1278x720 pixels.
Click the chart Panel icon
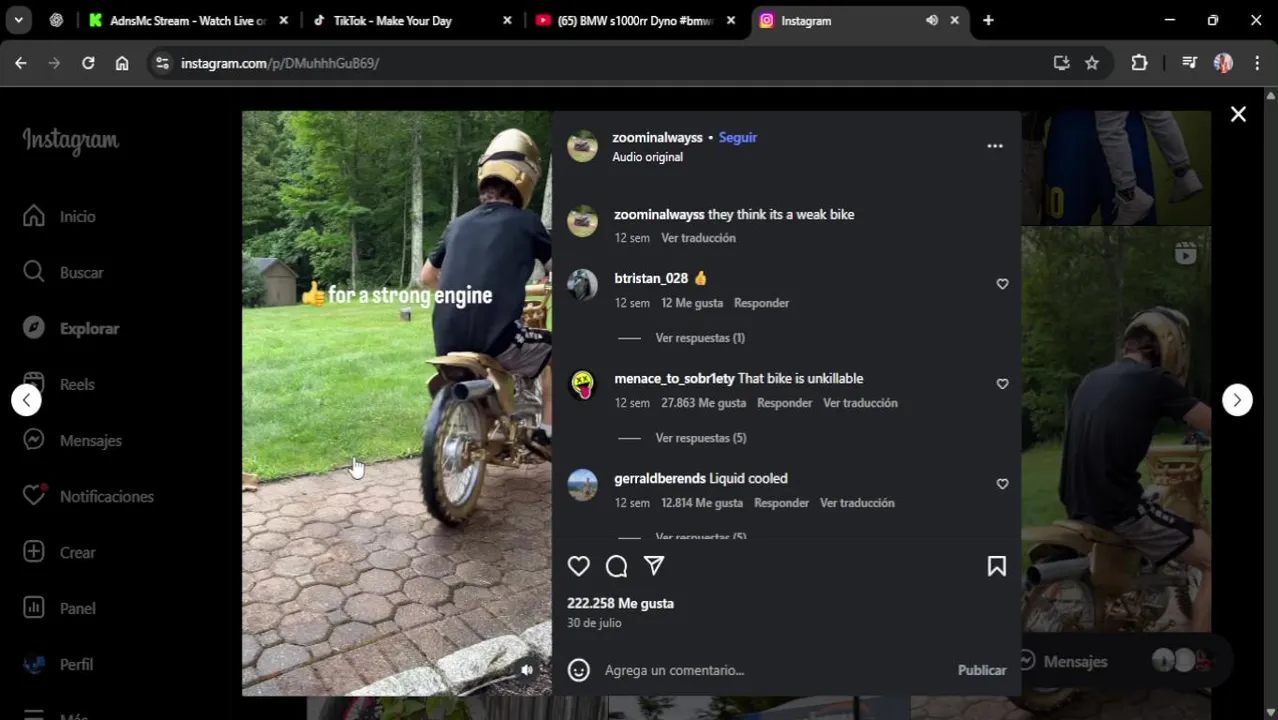34,608
